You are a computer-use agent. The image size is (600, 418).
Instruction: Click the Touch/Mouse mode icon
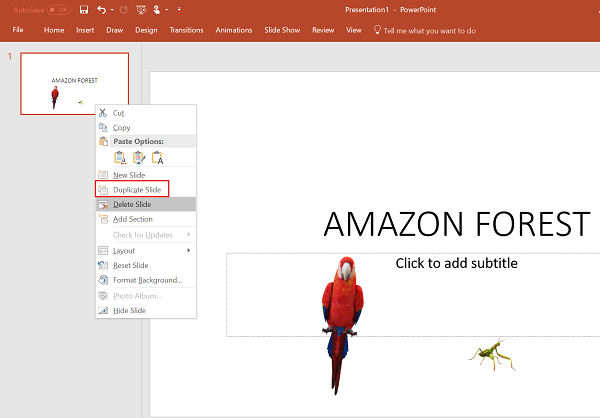coord(157,10)
